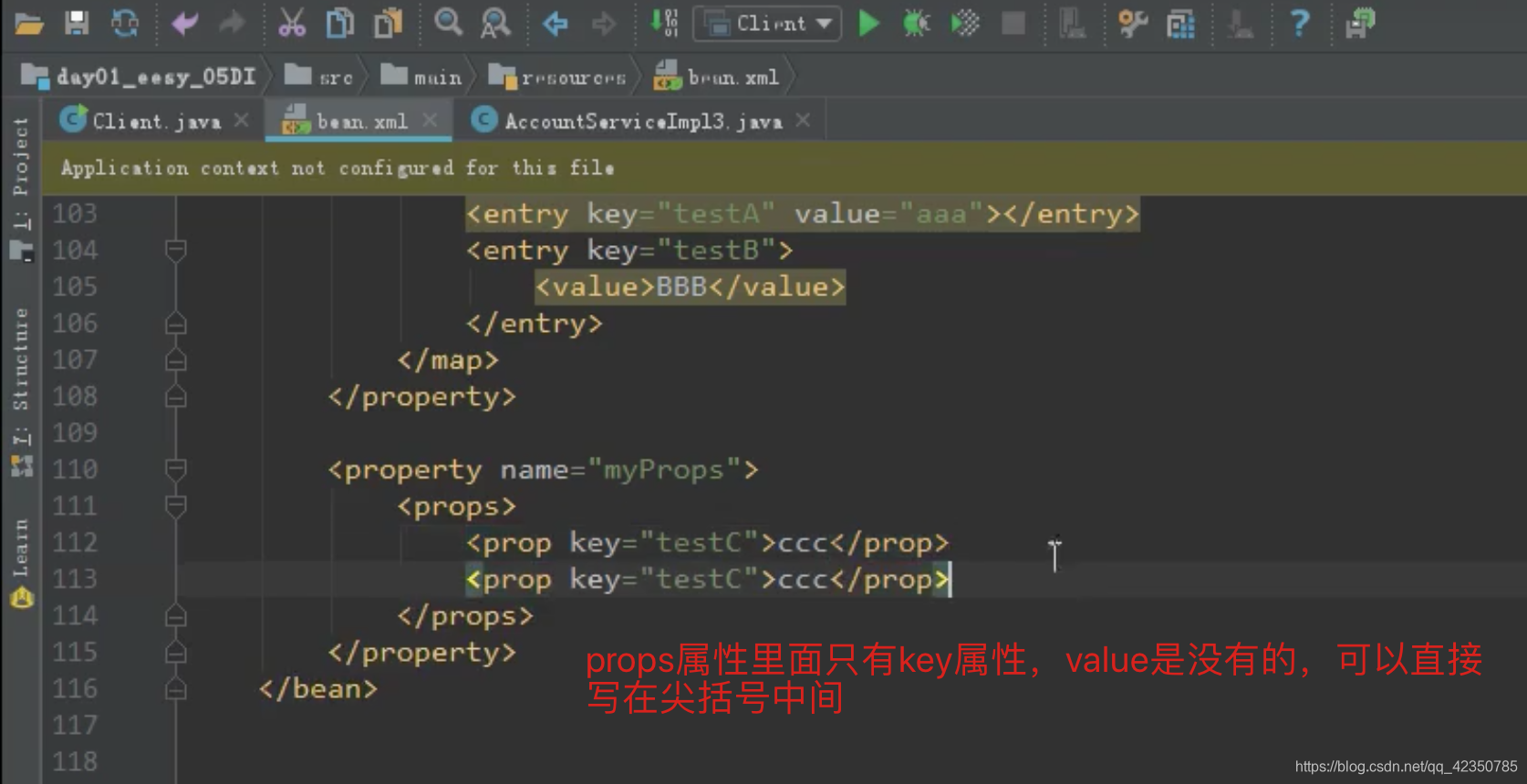Click the </bean> closing tag

tap(318, 689)
